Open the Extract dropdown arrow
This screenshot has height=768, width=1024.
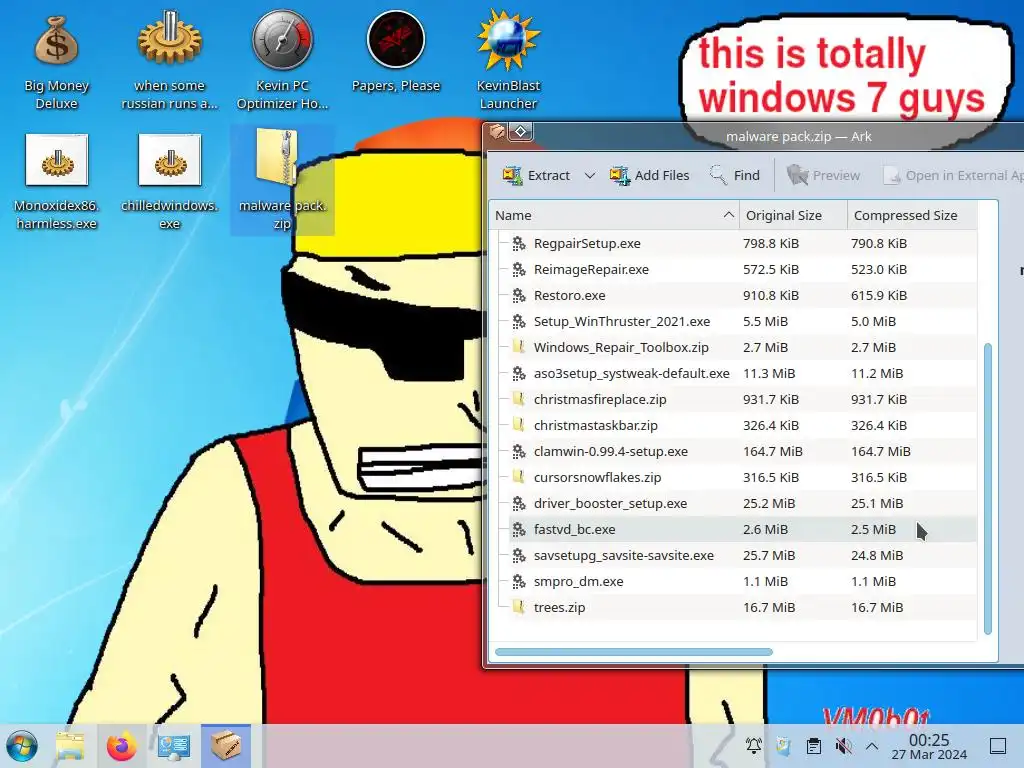click(590, 176)
